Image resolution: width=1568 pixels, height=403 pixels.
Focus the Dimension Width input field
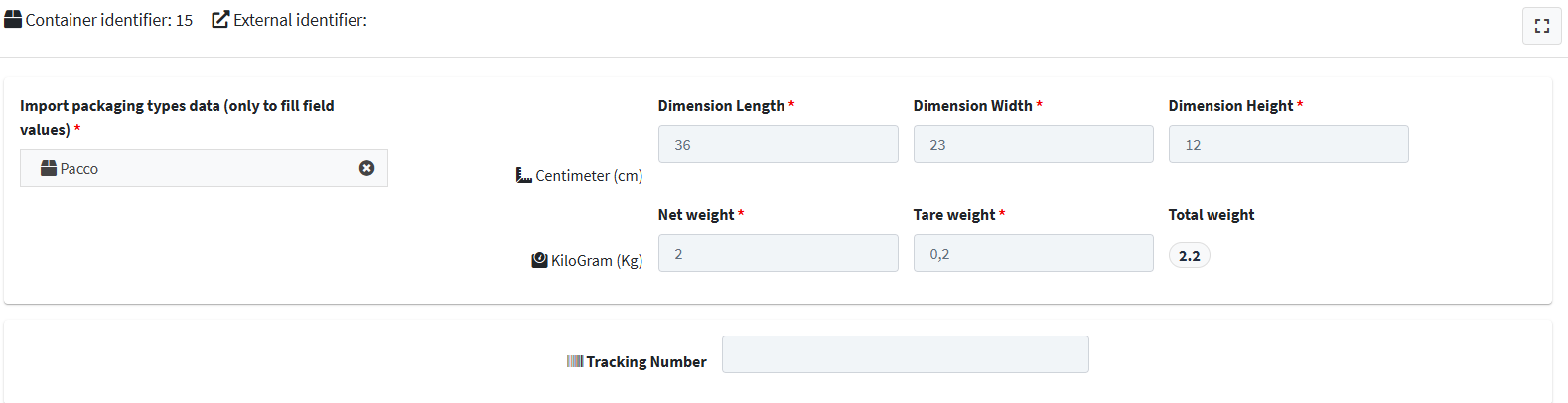pyautogui.click(x=1034, y=144)
